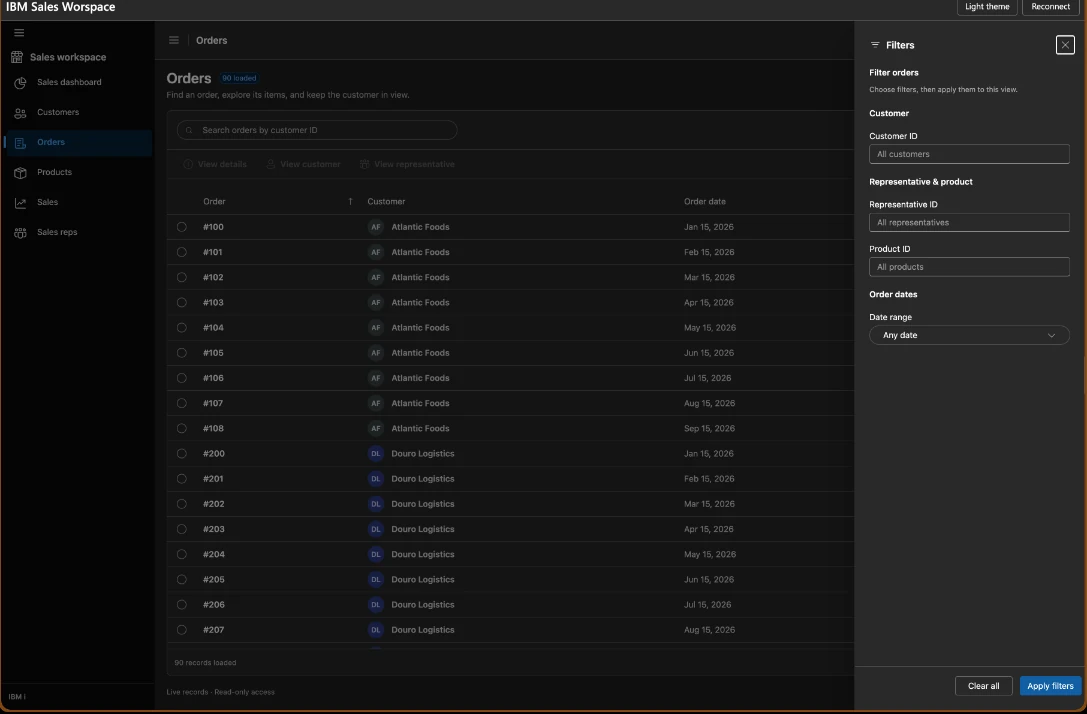The height and width of the screenshot is (714, 1087).
Task: Select radio button for order #204
Action: coord(182,554)
